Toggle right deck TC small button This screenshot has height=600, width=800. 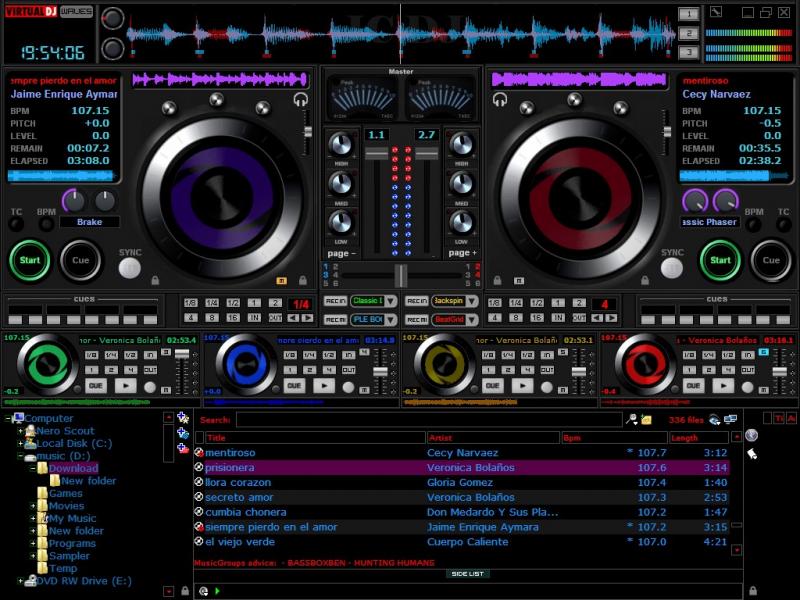pos(783,223)
